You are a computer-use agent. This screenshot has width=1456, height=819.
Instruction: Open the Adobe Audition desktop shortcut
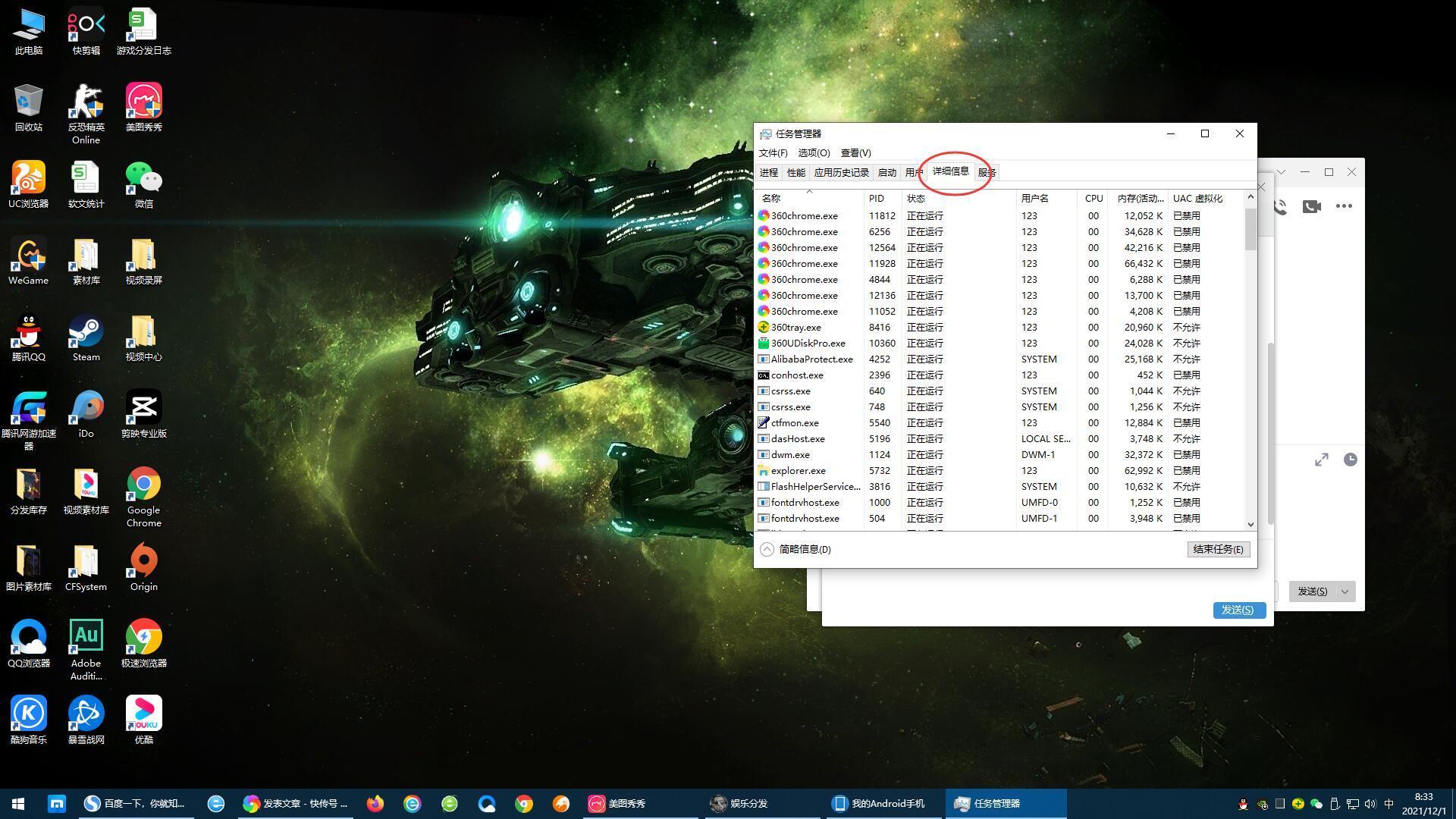(86, 650)
